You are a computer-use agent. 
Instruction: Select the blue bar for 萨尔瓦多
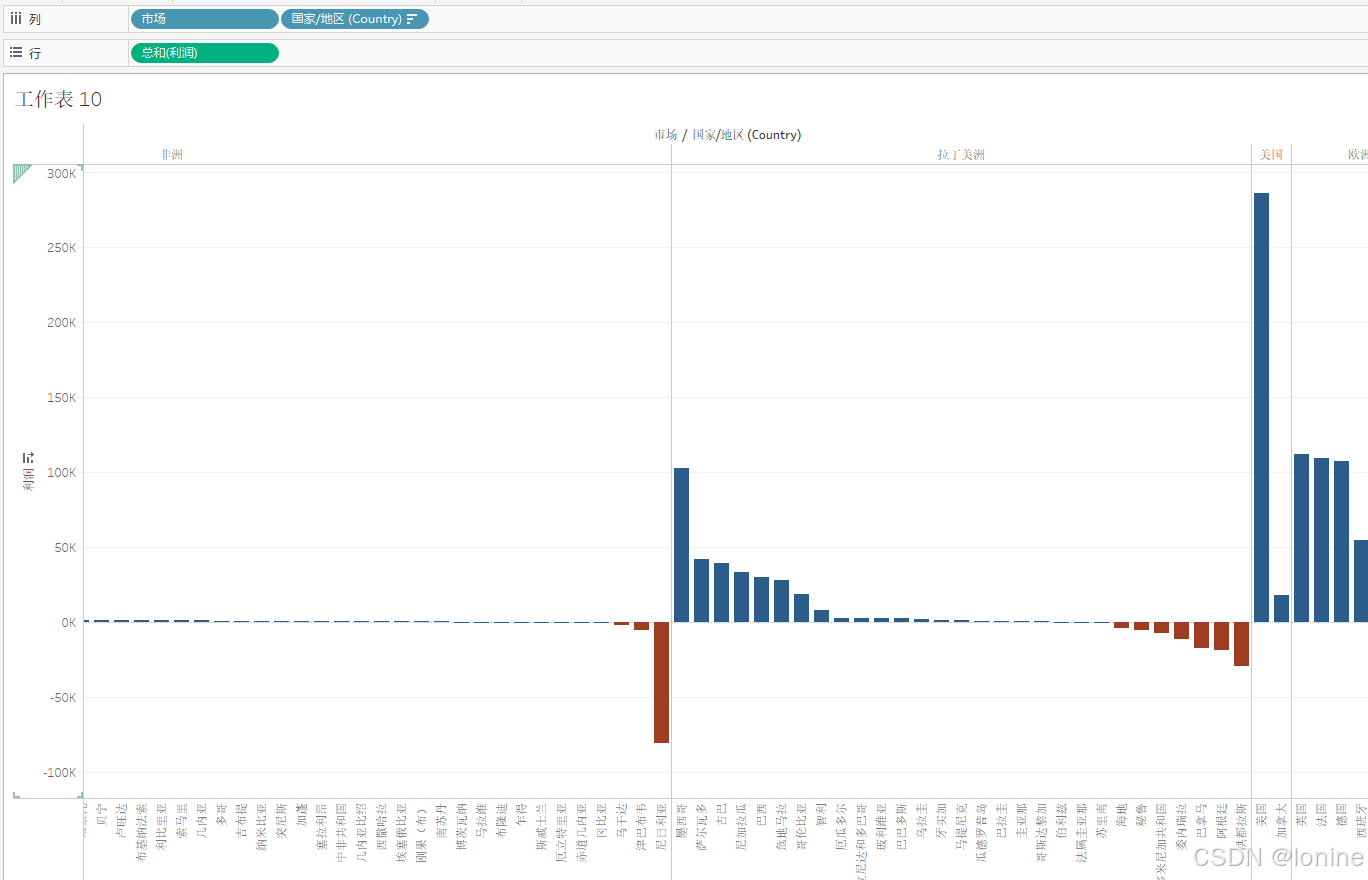(701, 590)
